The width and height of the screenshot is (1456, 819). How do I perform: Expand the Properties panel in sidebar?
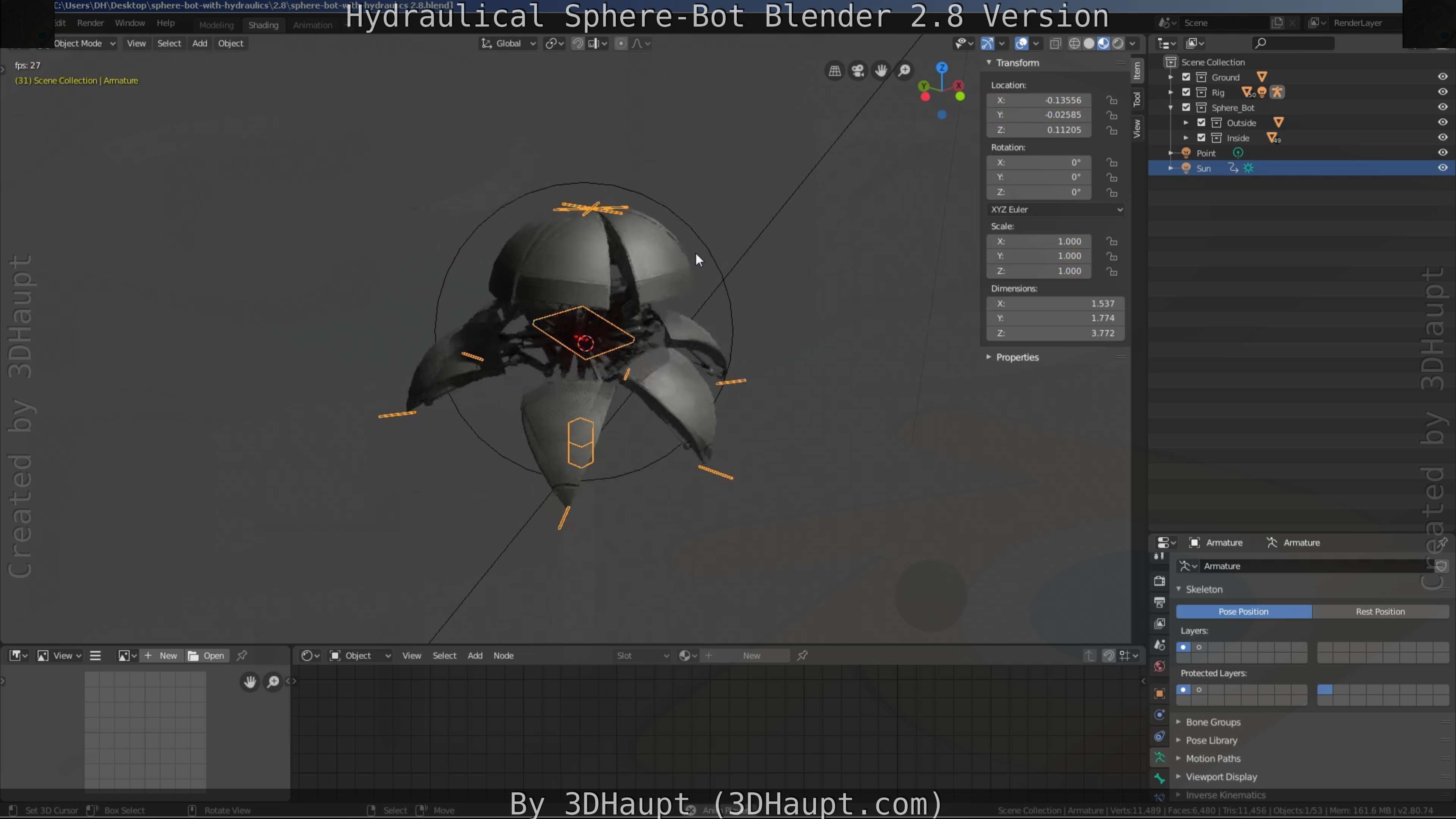coord(988,357)
